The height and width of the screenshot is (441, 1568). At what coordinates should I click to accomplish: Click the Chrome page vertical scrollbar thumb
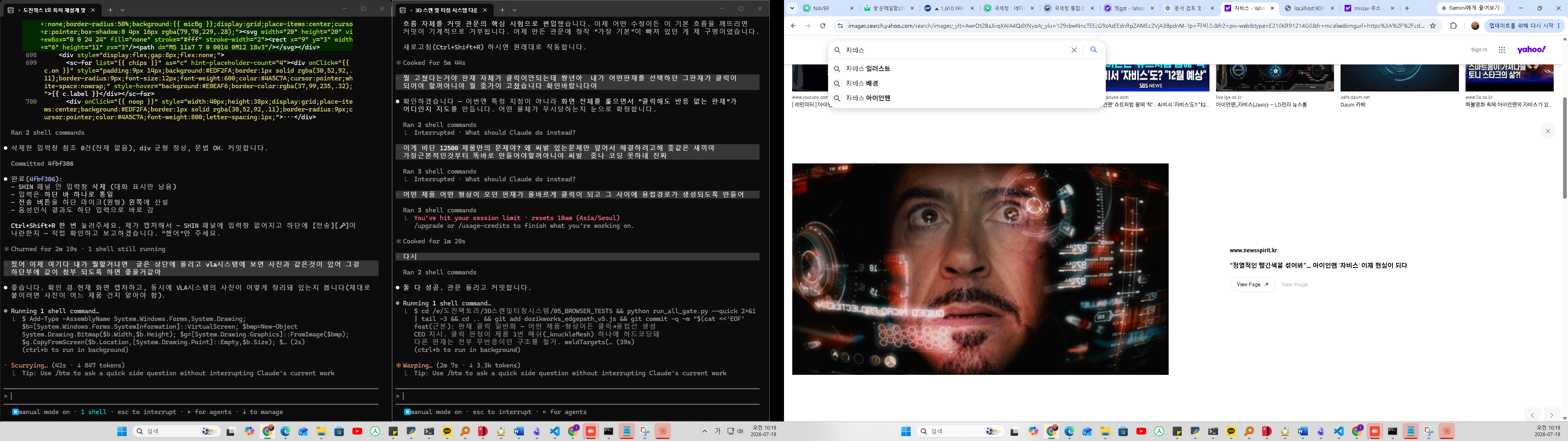1564,148
